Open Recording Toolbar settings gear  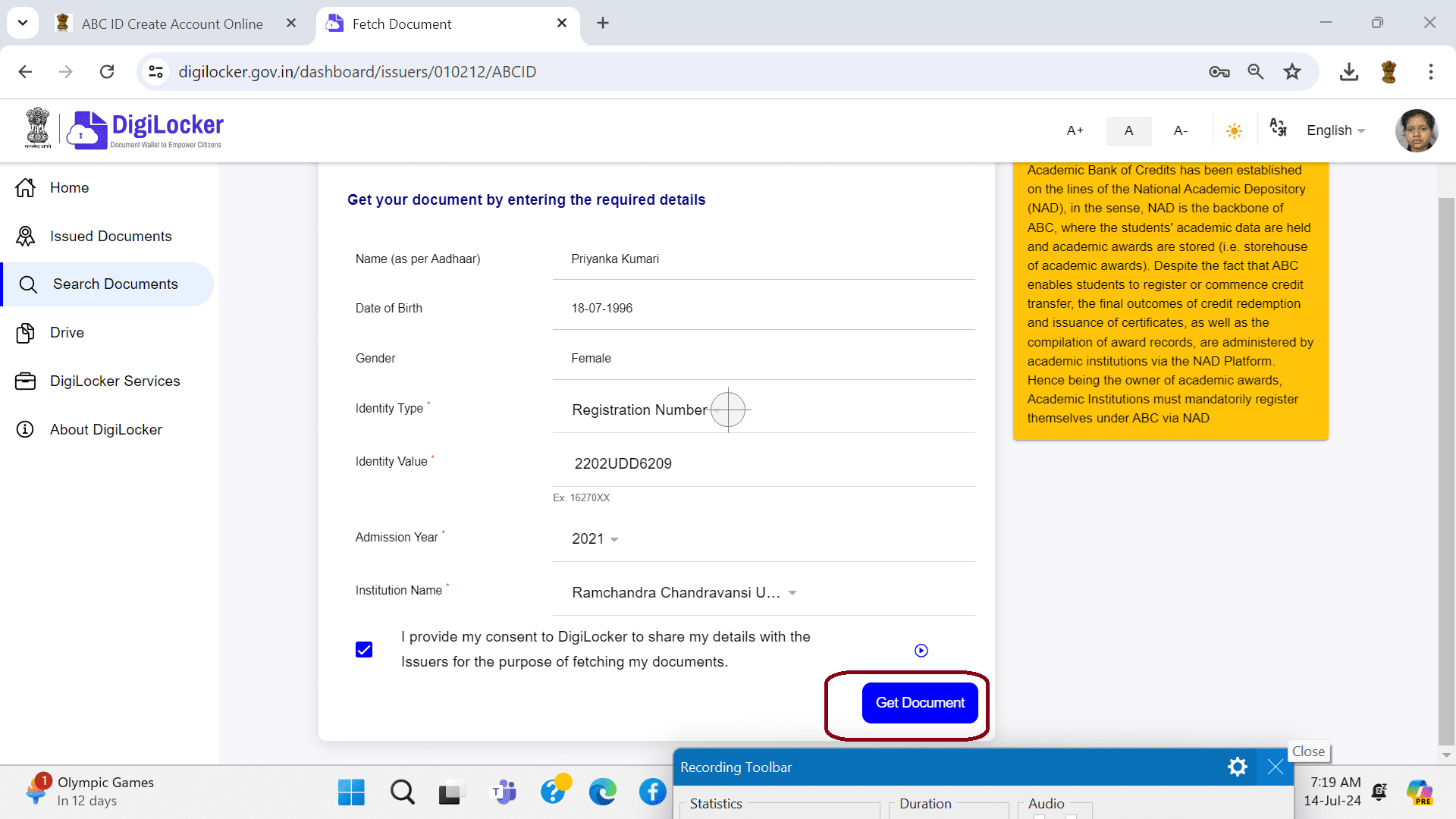1238,767
